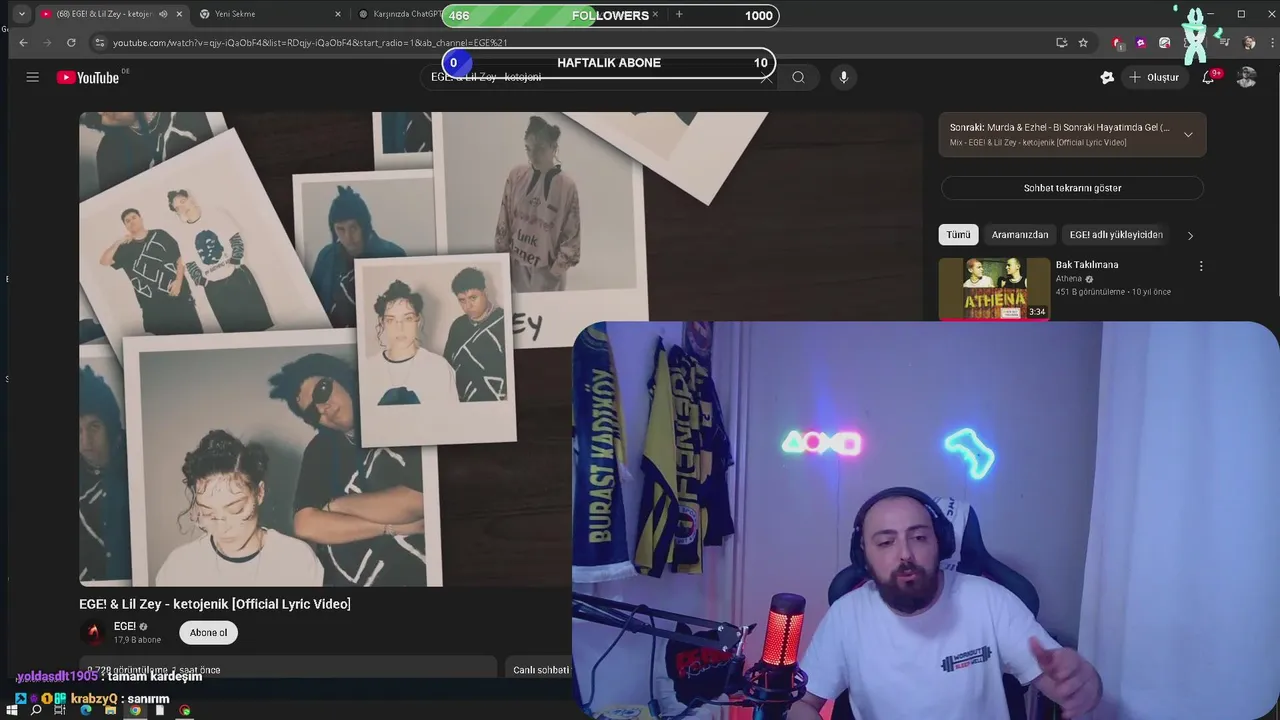Click the red circular taskbar app
This screenshot has height=720, width=1280.
point(185,711)
